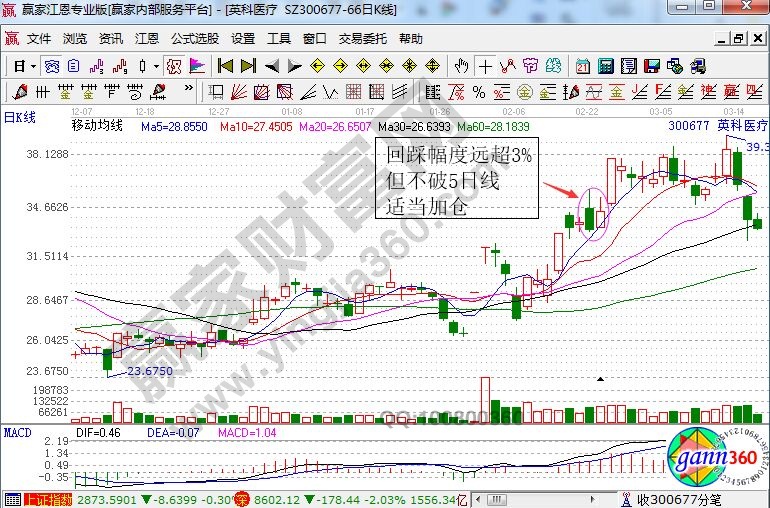The width and height of the screenshot is (770, 508).
Task: Click the colored flag icon
Action: pyautogui.click(x=197, y=66)
